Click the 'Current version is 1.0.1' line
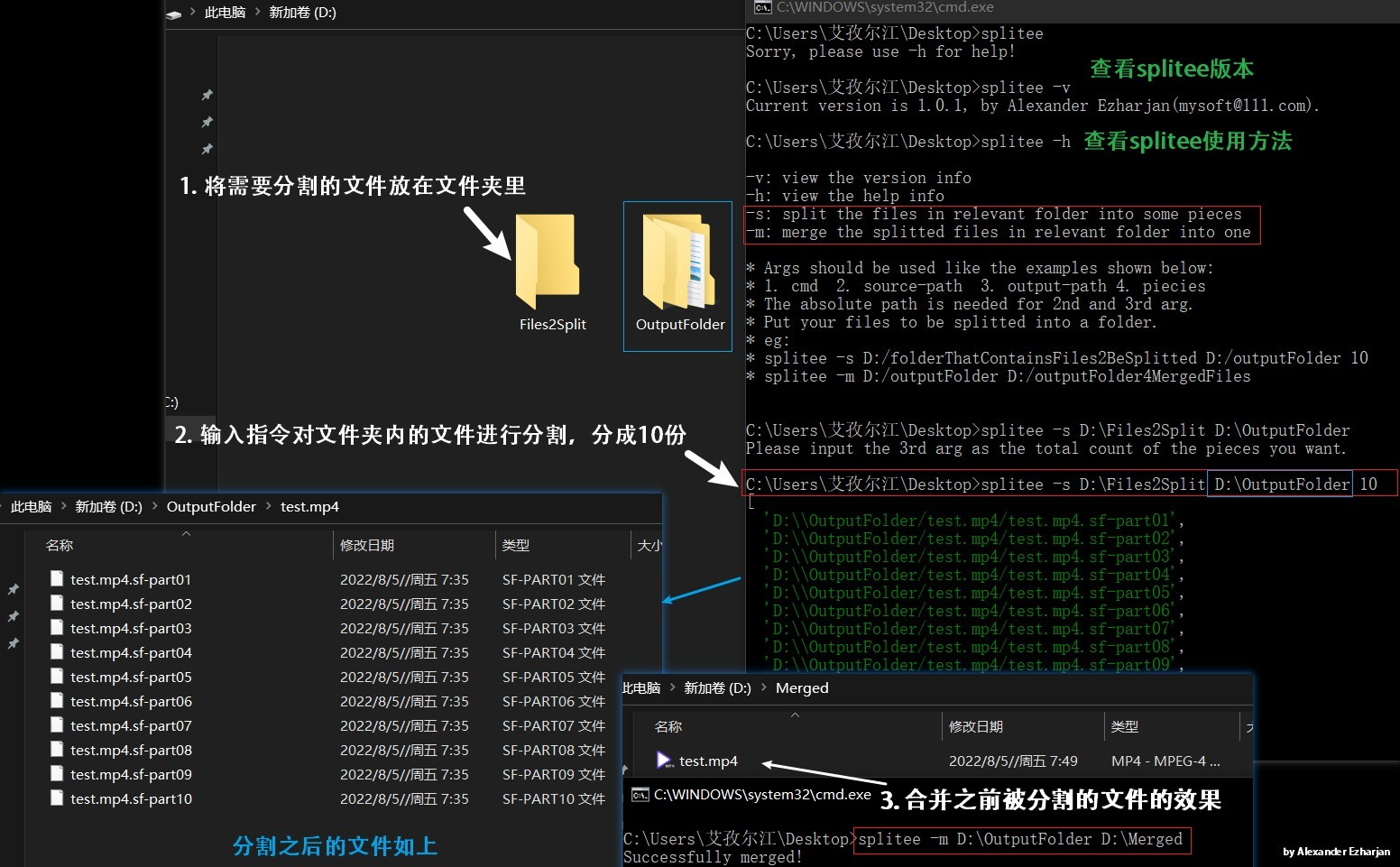Screen dimensions: 1400x867 click(x=1033, y=106)
